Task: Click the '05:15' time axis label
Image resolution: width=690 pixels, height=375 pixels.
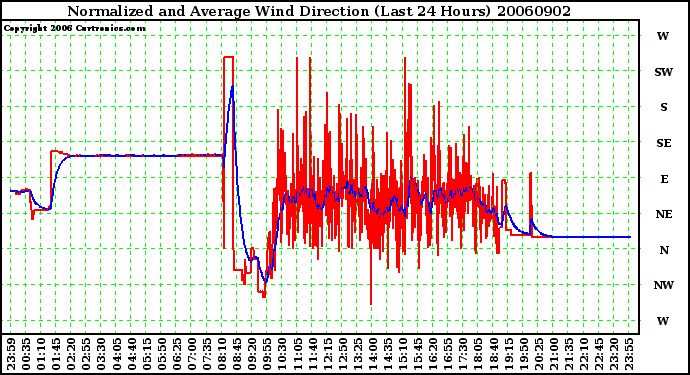Action: coord(147,354)
